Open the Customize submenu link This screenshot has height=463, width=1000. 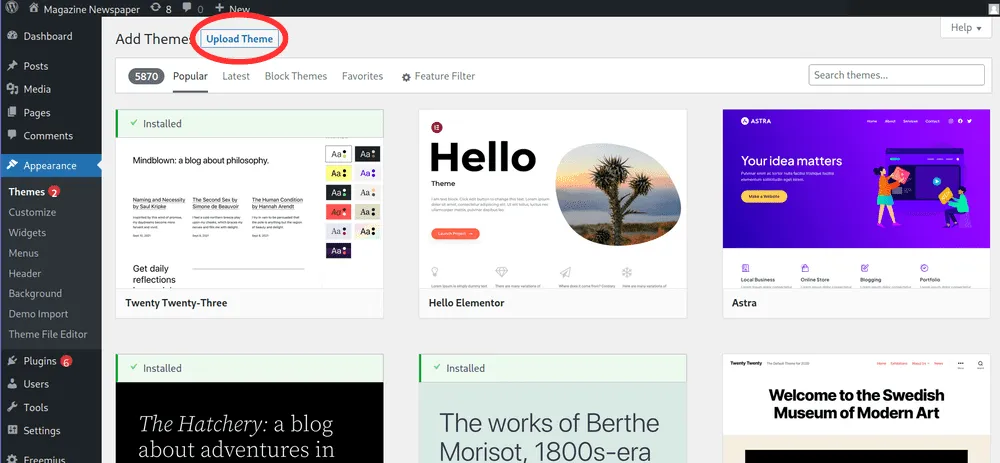(33, 212)
